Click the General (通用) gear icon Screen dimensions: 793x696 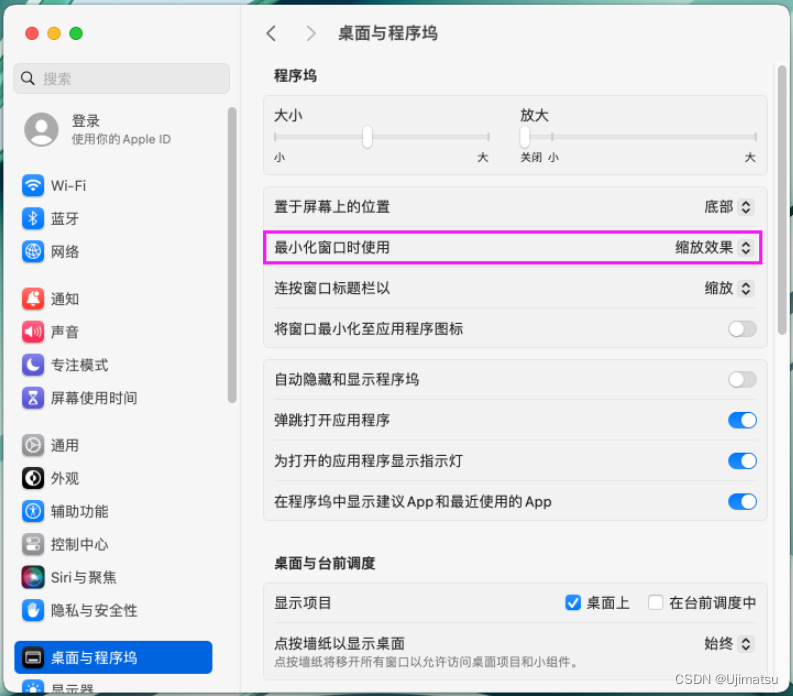click(x=33, y=445)
